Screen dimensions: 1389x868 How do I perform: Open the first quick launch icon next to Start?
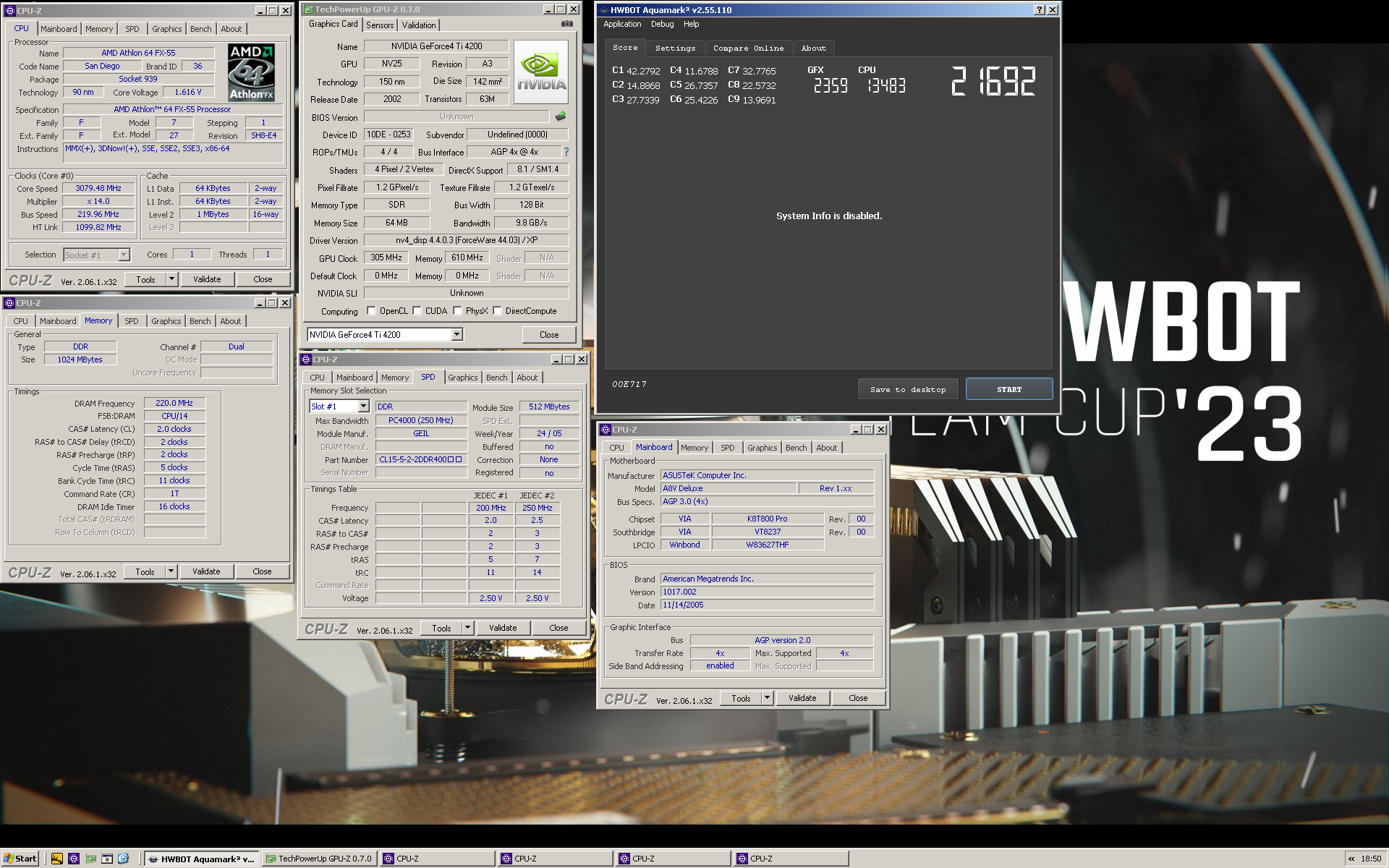tap(56, 859)
